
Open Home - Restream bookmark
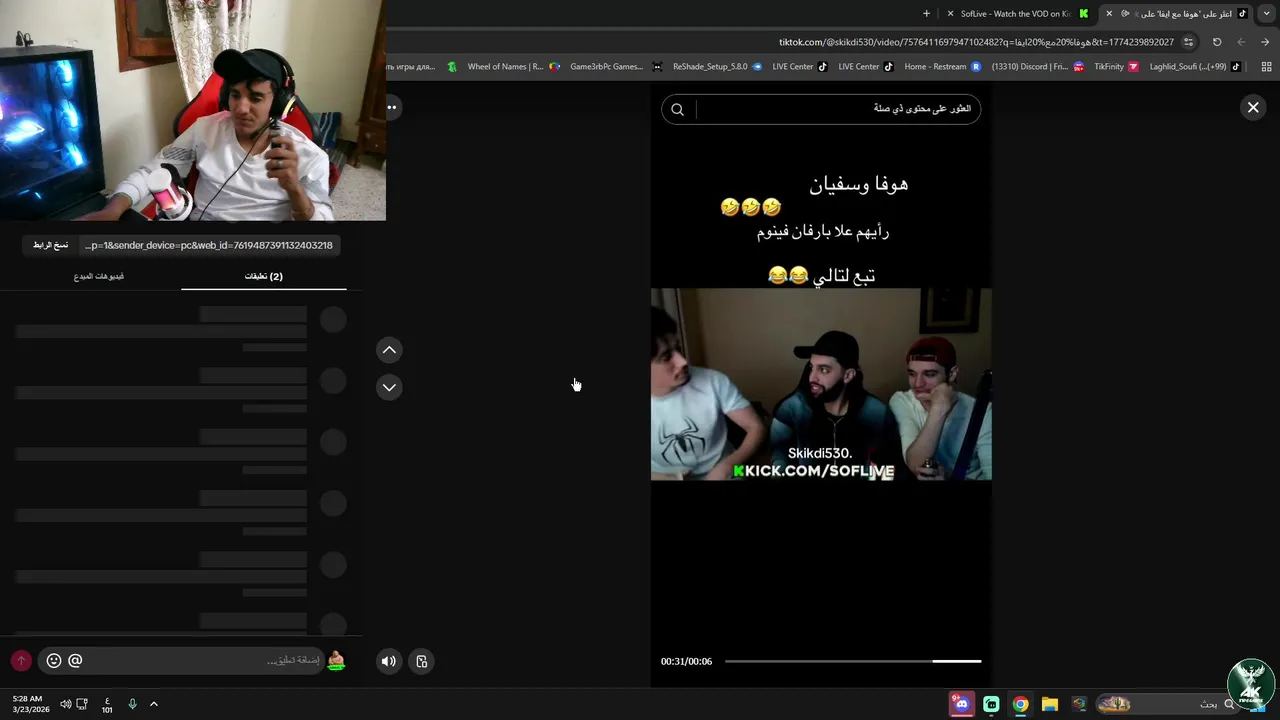pos(942,67)
